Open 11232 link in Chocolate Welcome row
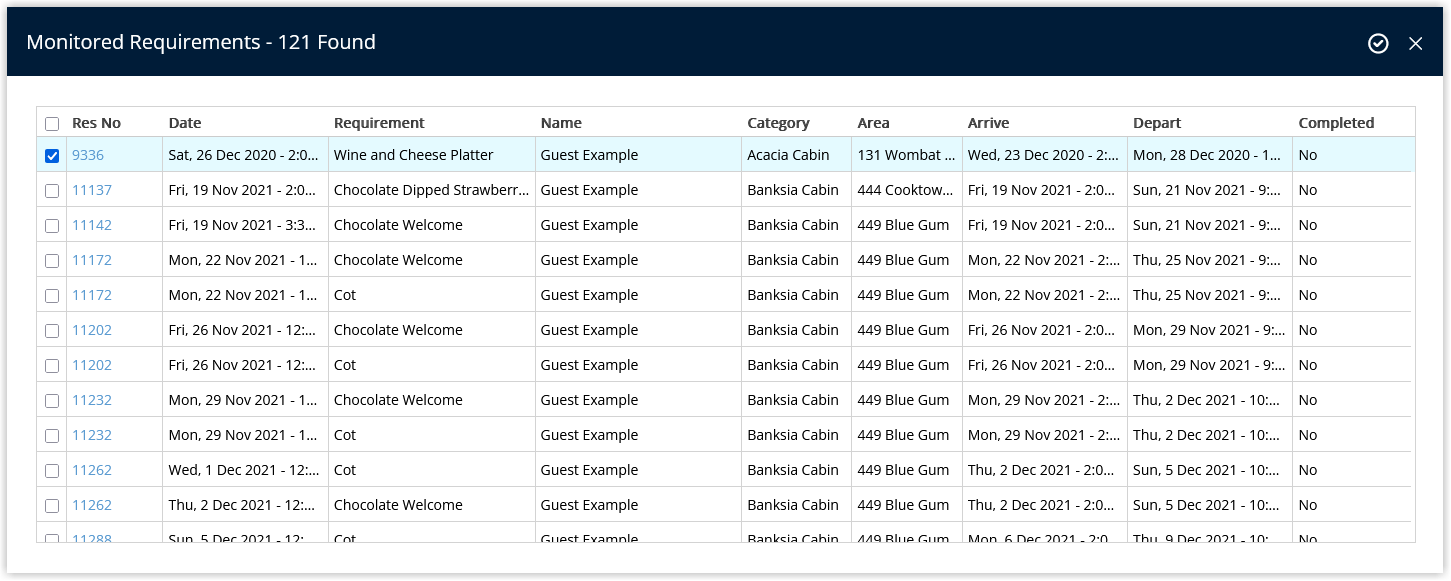The width and height of the screenshot is (1451, 581). tap(92, 400)
